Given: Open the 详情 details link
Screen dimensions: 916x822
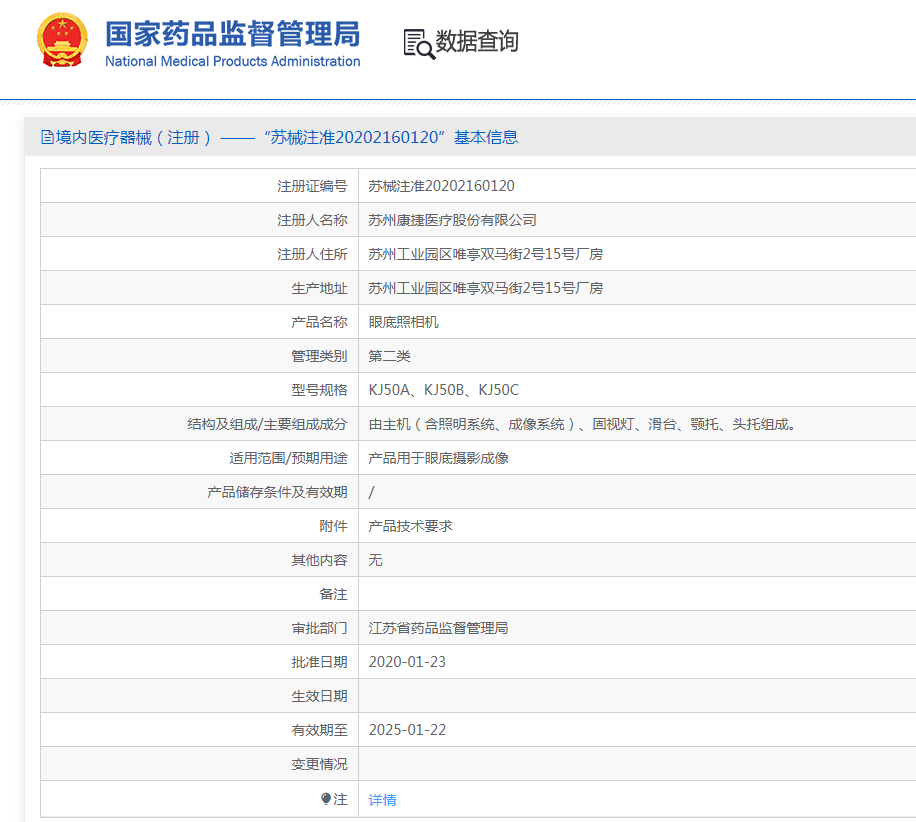Looking at the screenshot, I should coord(383,799).
